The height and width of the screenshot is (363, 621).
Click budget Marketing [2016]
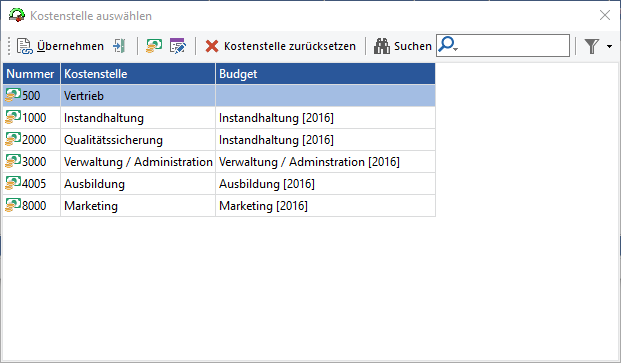coord(325,206)
